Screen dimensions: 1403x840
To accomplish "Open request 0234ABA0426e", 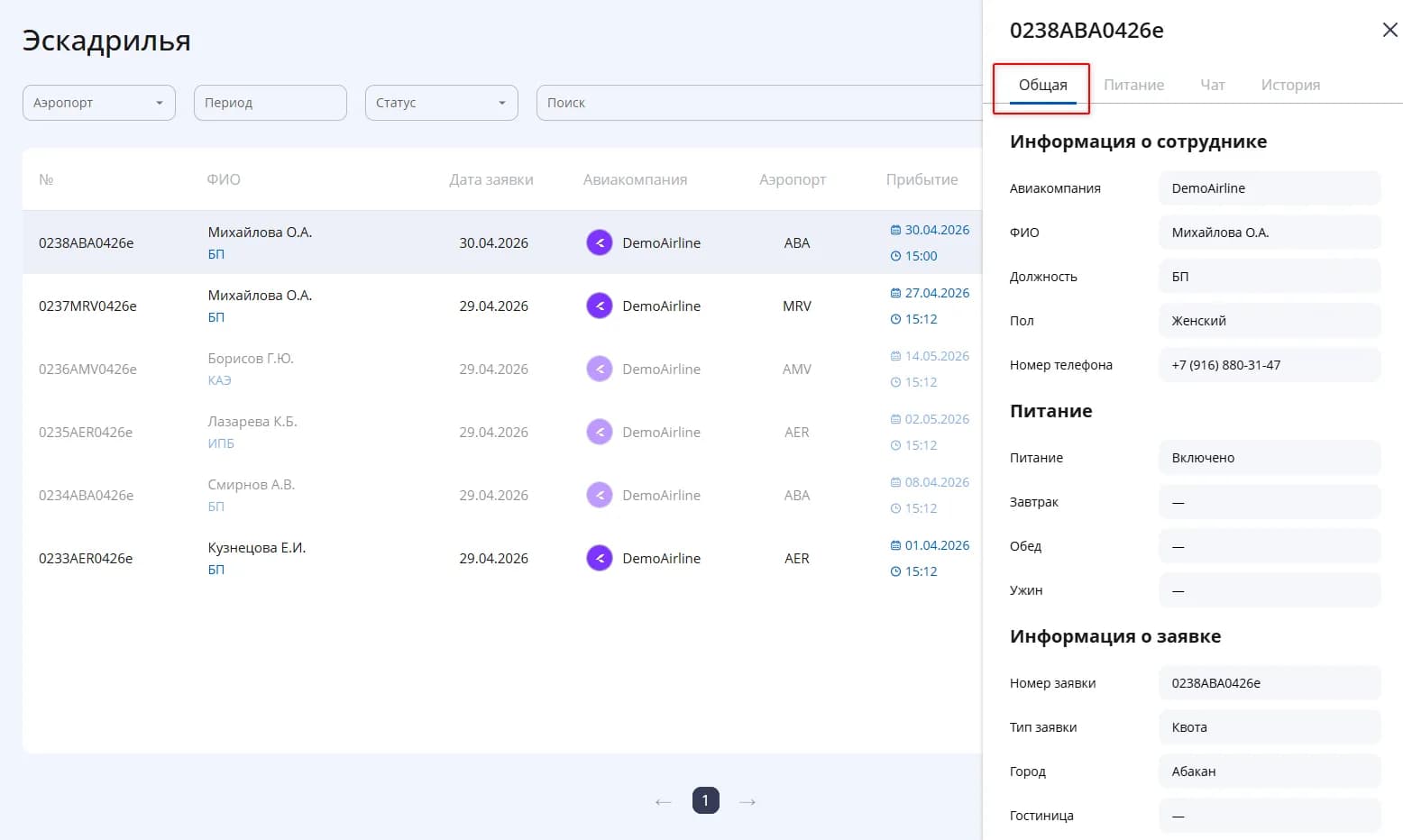I will (86, 495).
